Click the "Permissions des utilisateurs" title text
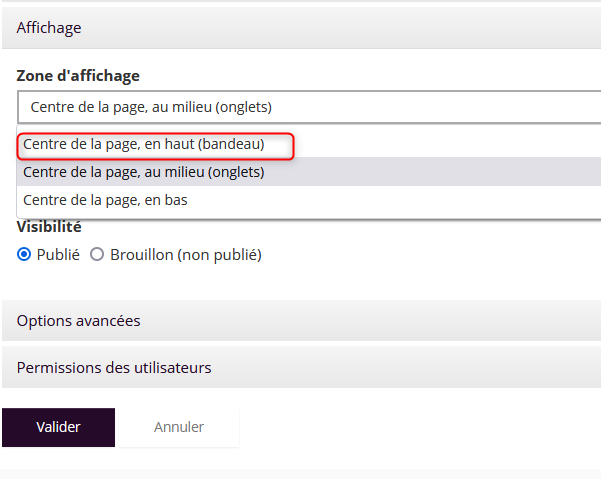 pyautogui.click(x=114, y=368)
